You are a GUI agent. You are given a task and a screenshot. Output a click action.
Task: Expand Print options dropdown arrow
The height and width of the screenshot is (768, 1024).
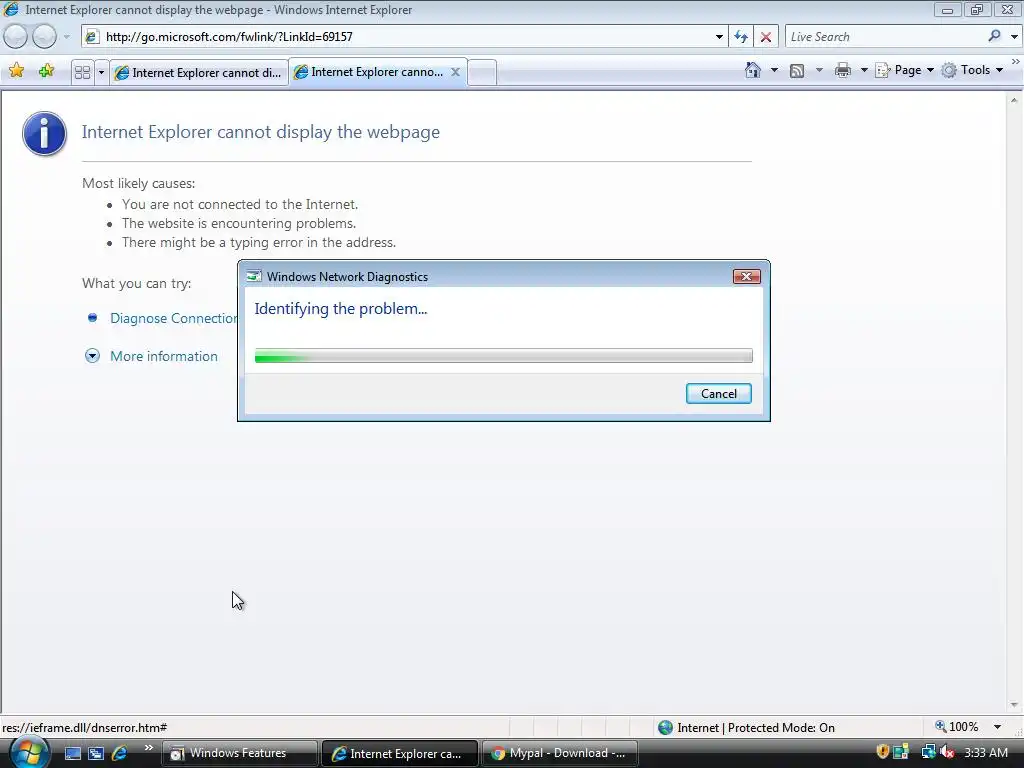[x=864, y=70]
